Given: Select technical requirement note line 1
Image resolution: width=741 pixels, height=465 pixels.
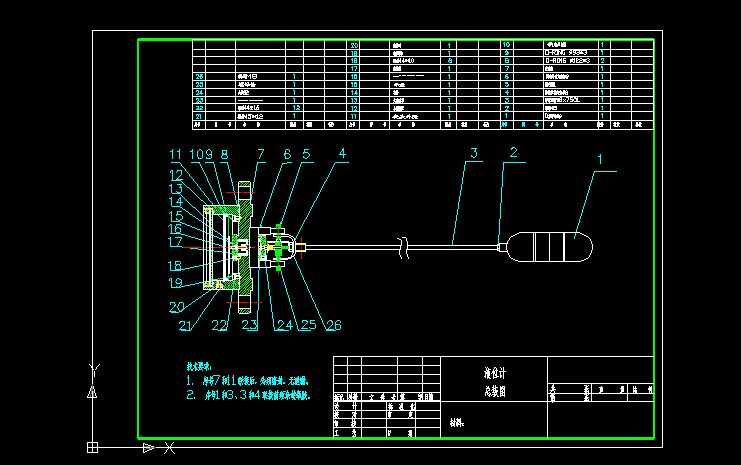Looking at the screenshot, I should tap(248, 380).
